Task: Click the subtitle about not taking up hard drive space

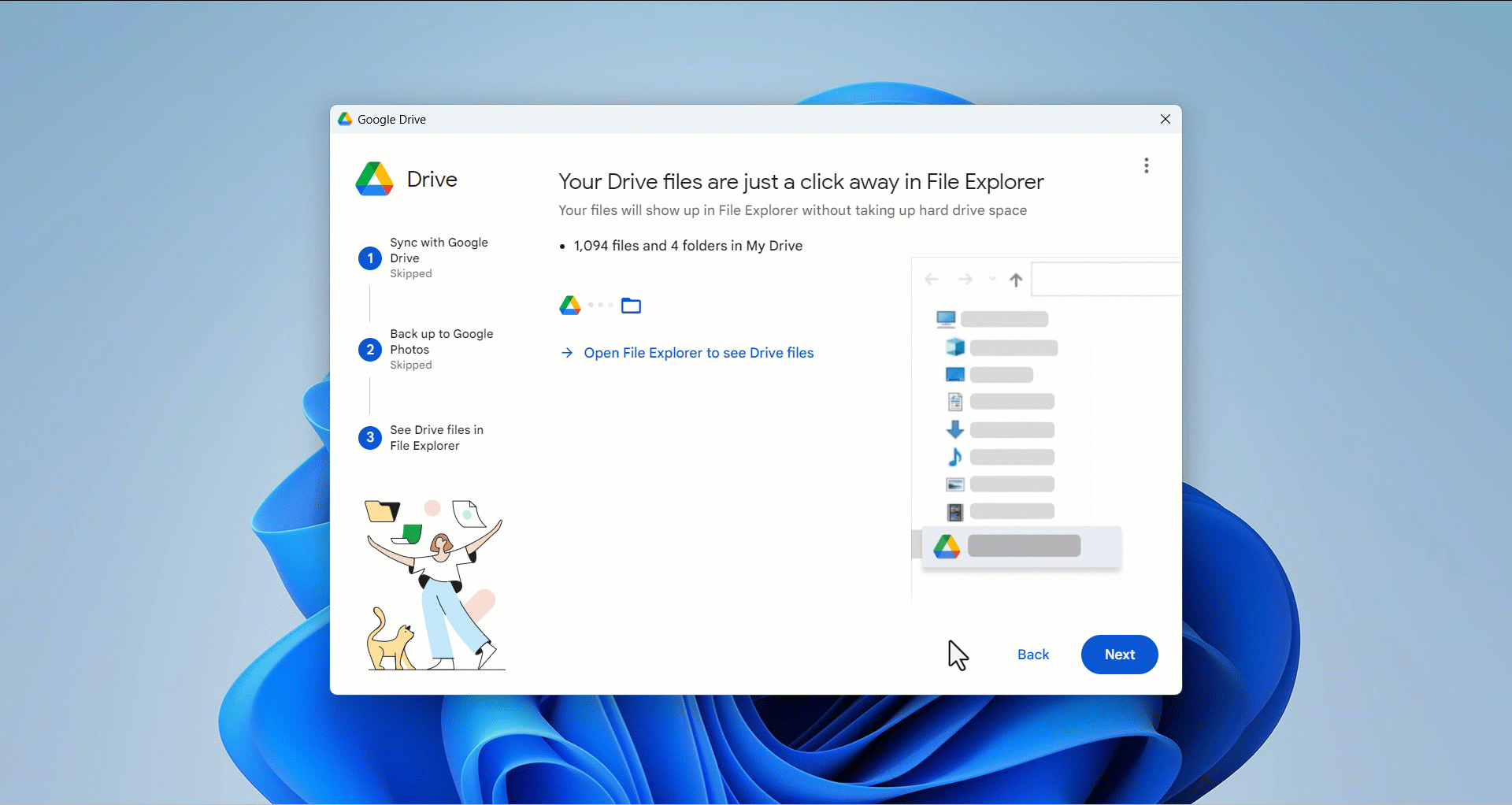Action: tap(792, 210)
